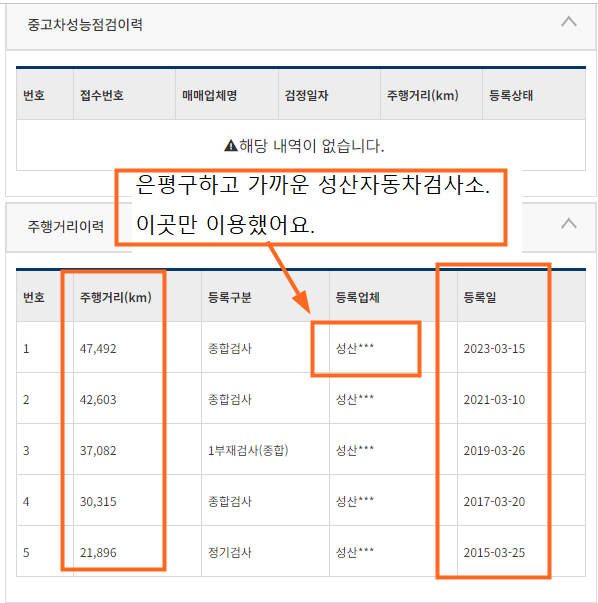This screenshot has width=598, height=603.
Task: Collapse the 중고차성능점검이력 section chevron
Action: click(568, 22)
